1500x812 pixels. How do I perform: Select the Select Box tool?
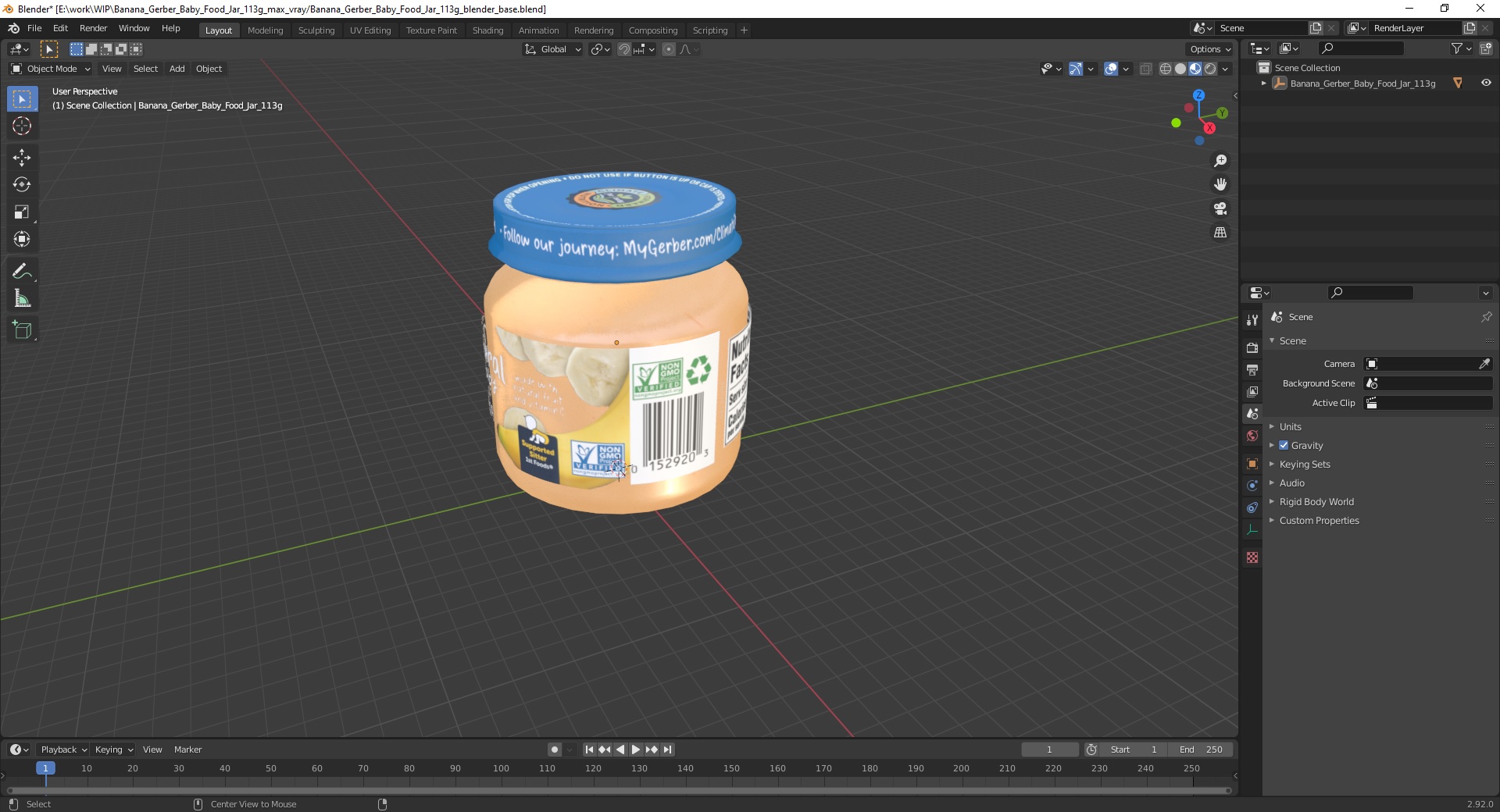tap(22, 99)
